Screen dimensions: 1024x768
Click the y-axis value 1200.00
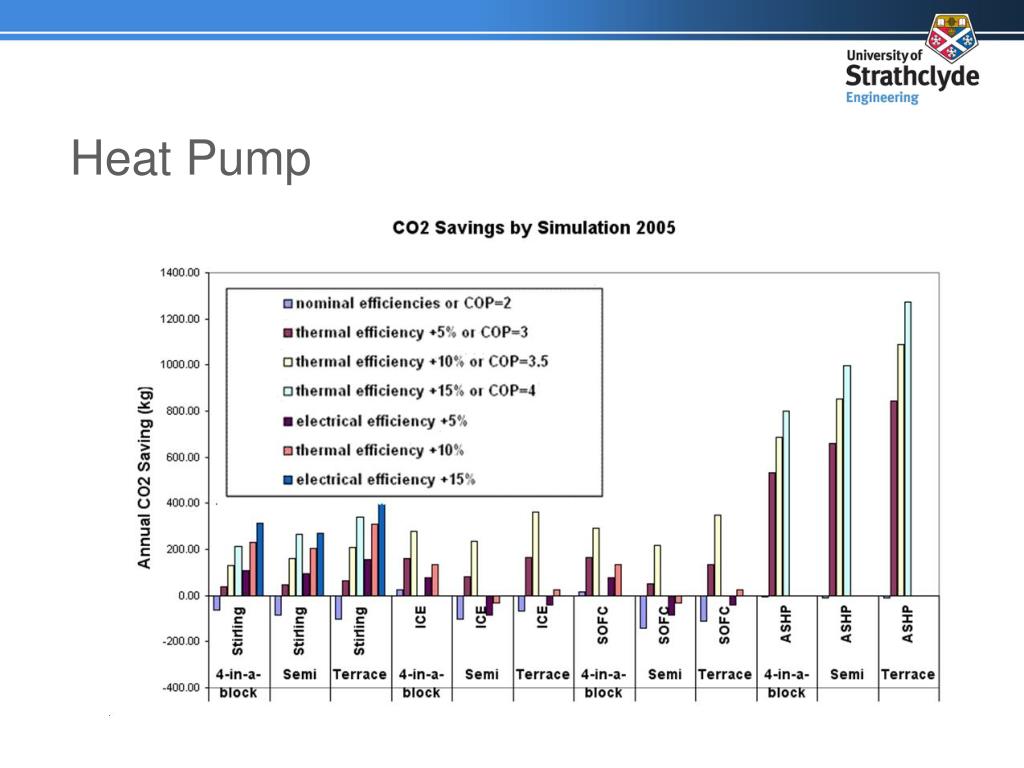point(180,319)
